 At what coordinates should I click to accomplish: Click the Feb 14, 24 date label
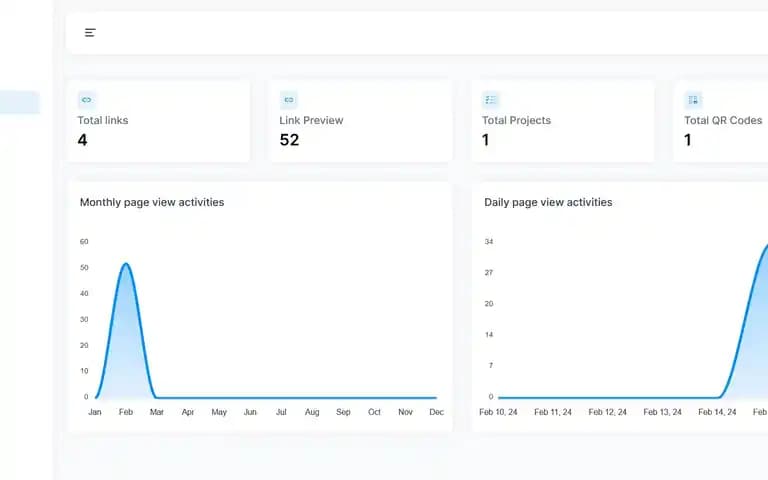tap(717, 412)
